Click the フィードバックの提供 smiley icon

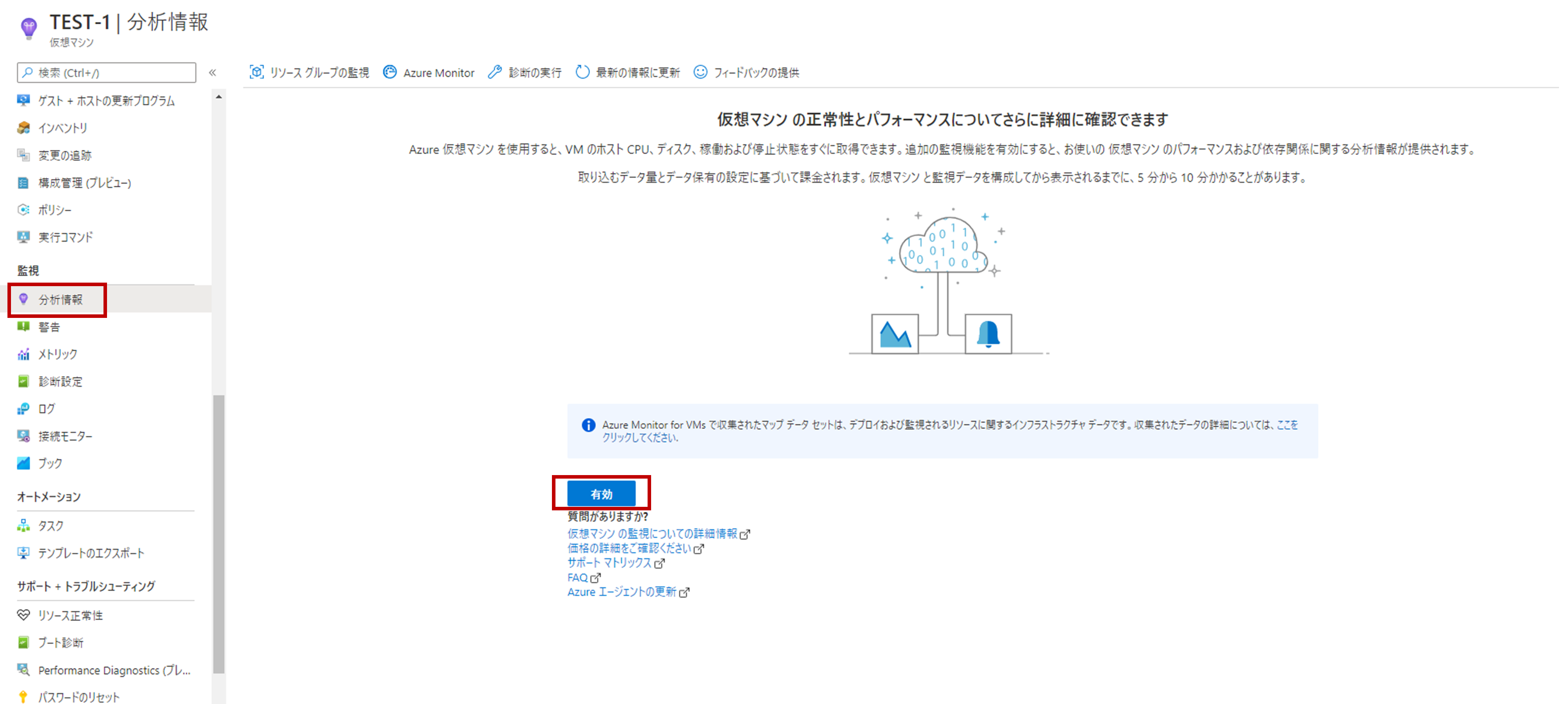701,73
